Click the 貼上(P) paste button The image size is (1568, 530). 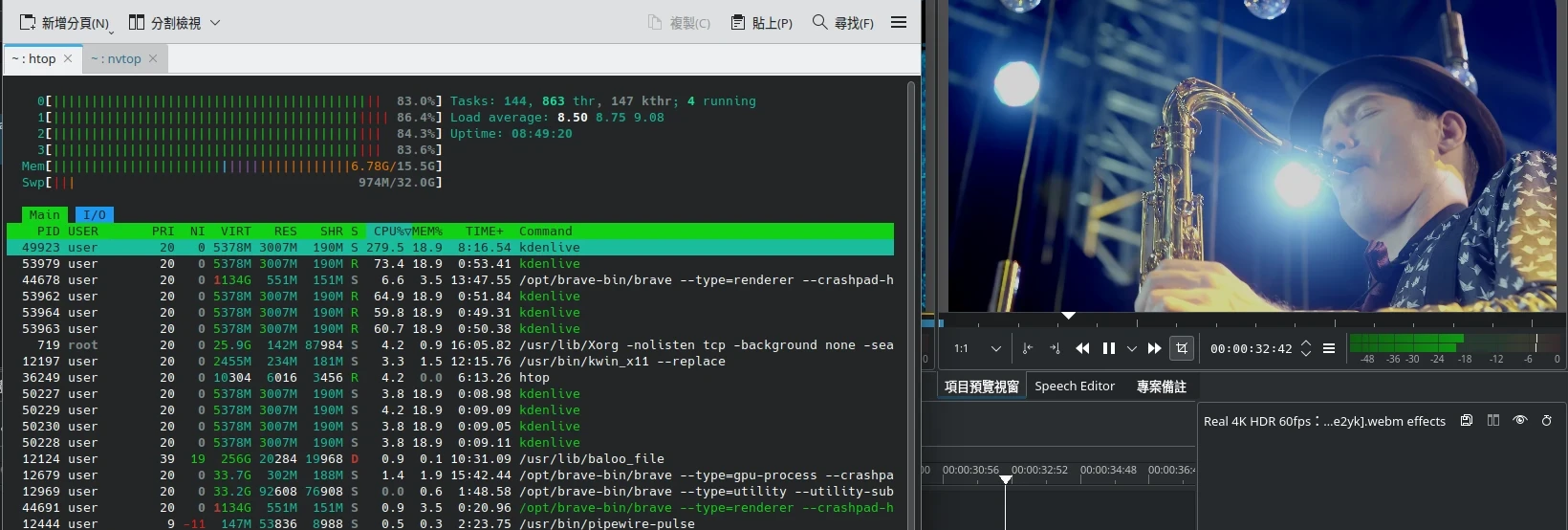pos(762,23)
